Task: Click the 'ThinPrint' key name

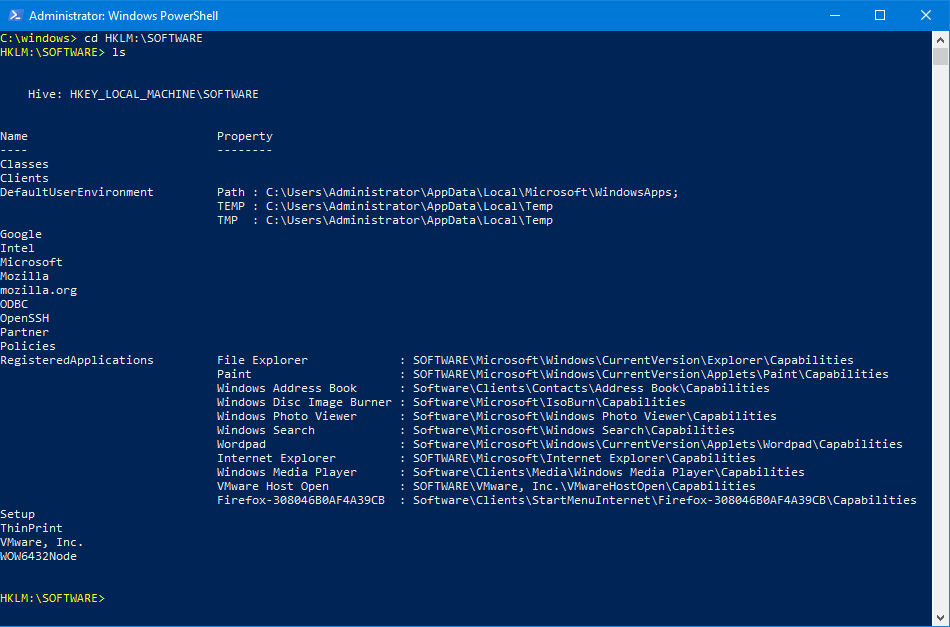Action: [32, 528]
